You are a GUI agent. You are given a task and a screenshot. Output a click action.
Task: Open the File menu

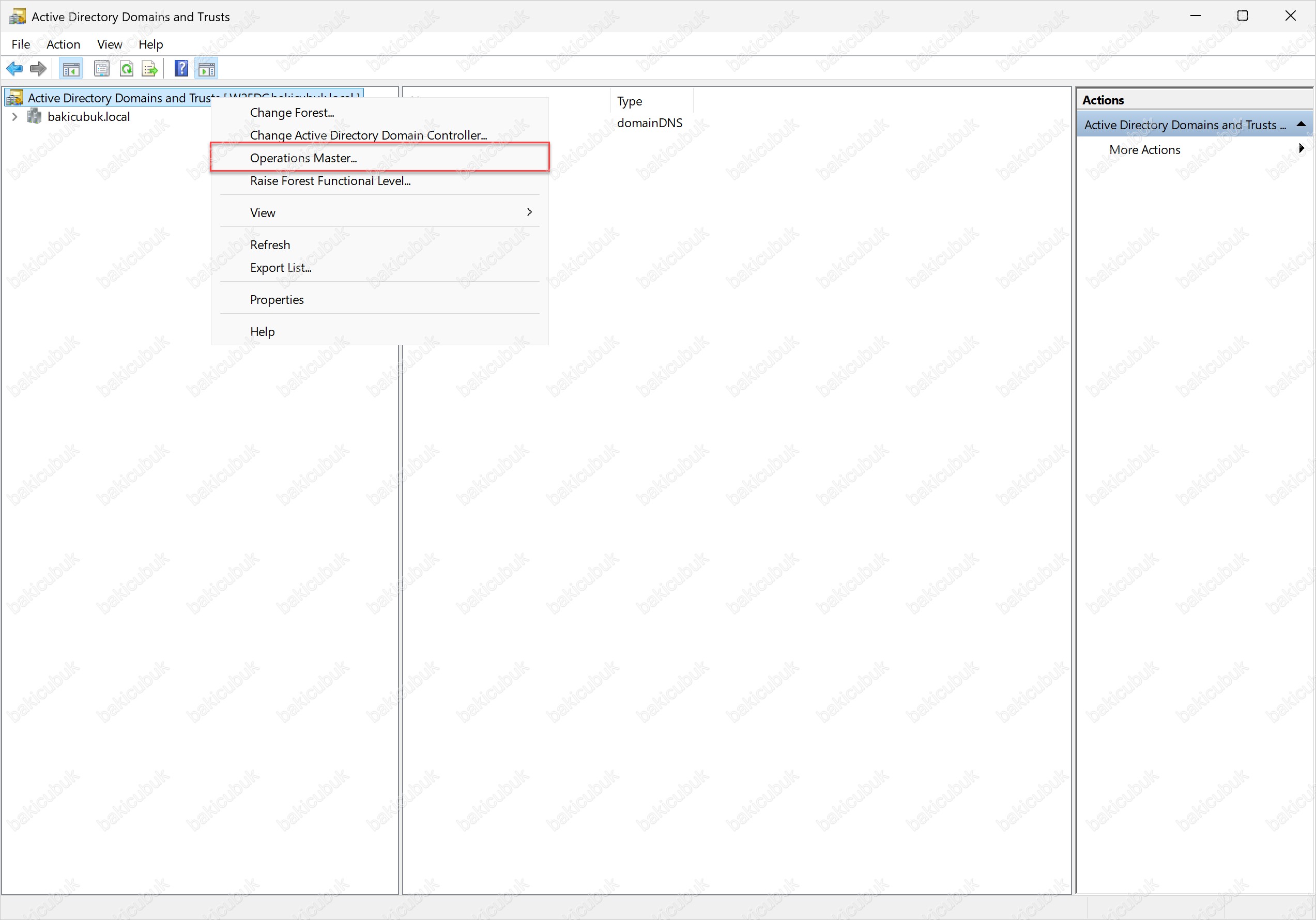click(21, 44)
